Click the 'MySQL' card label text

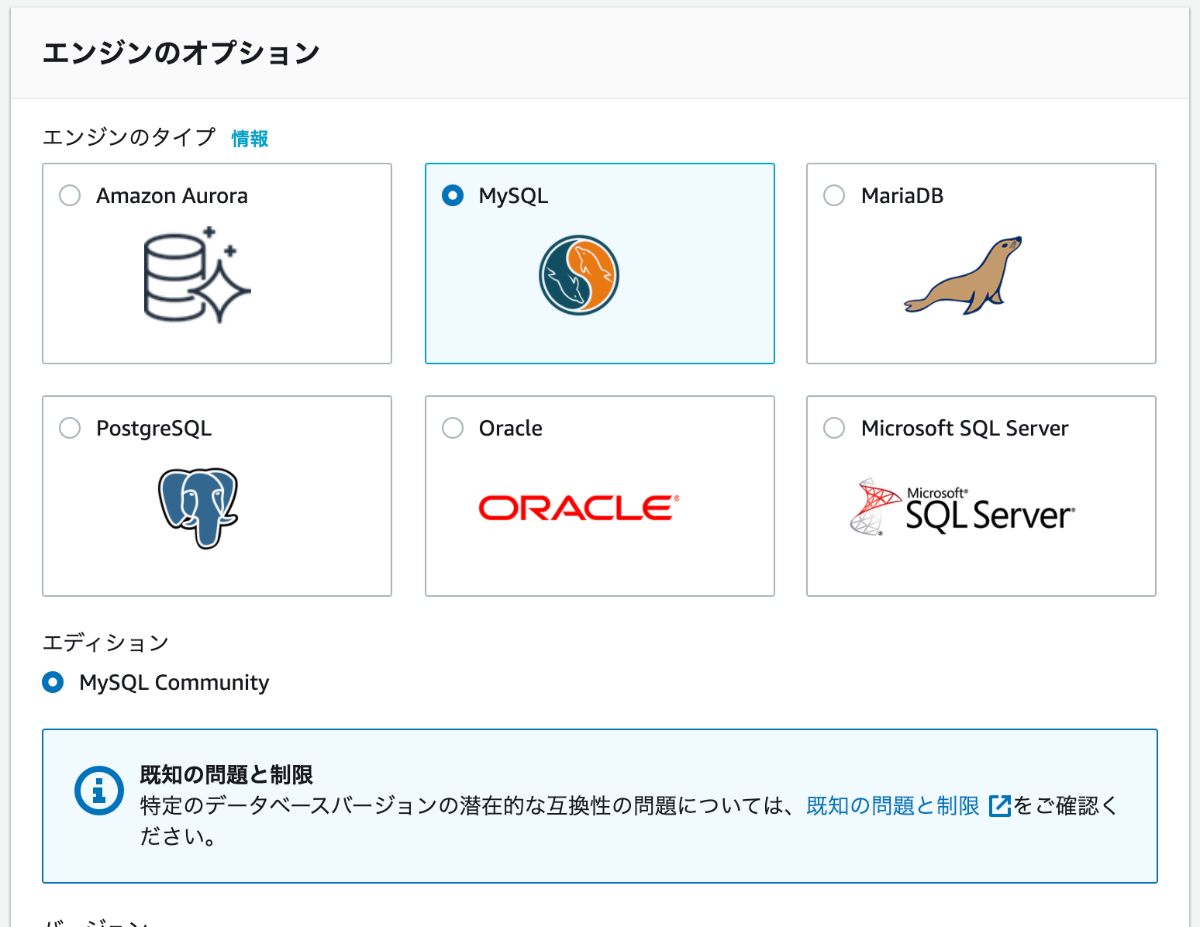[513, 196]
